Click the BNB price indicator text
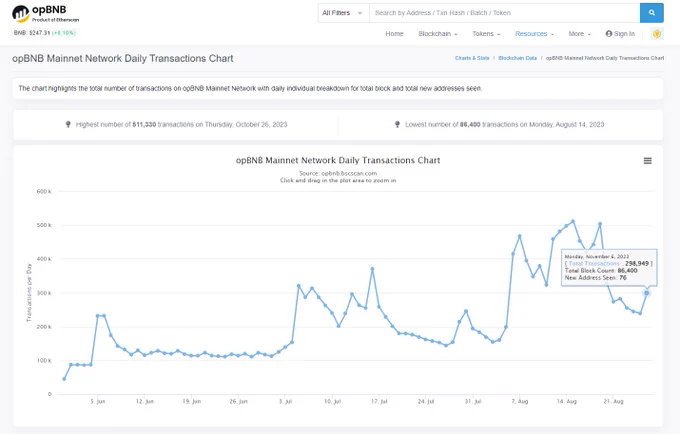 (44, 33)
